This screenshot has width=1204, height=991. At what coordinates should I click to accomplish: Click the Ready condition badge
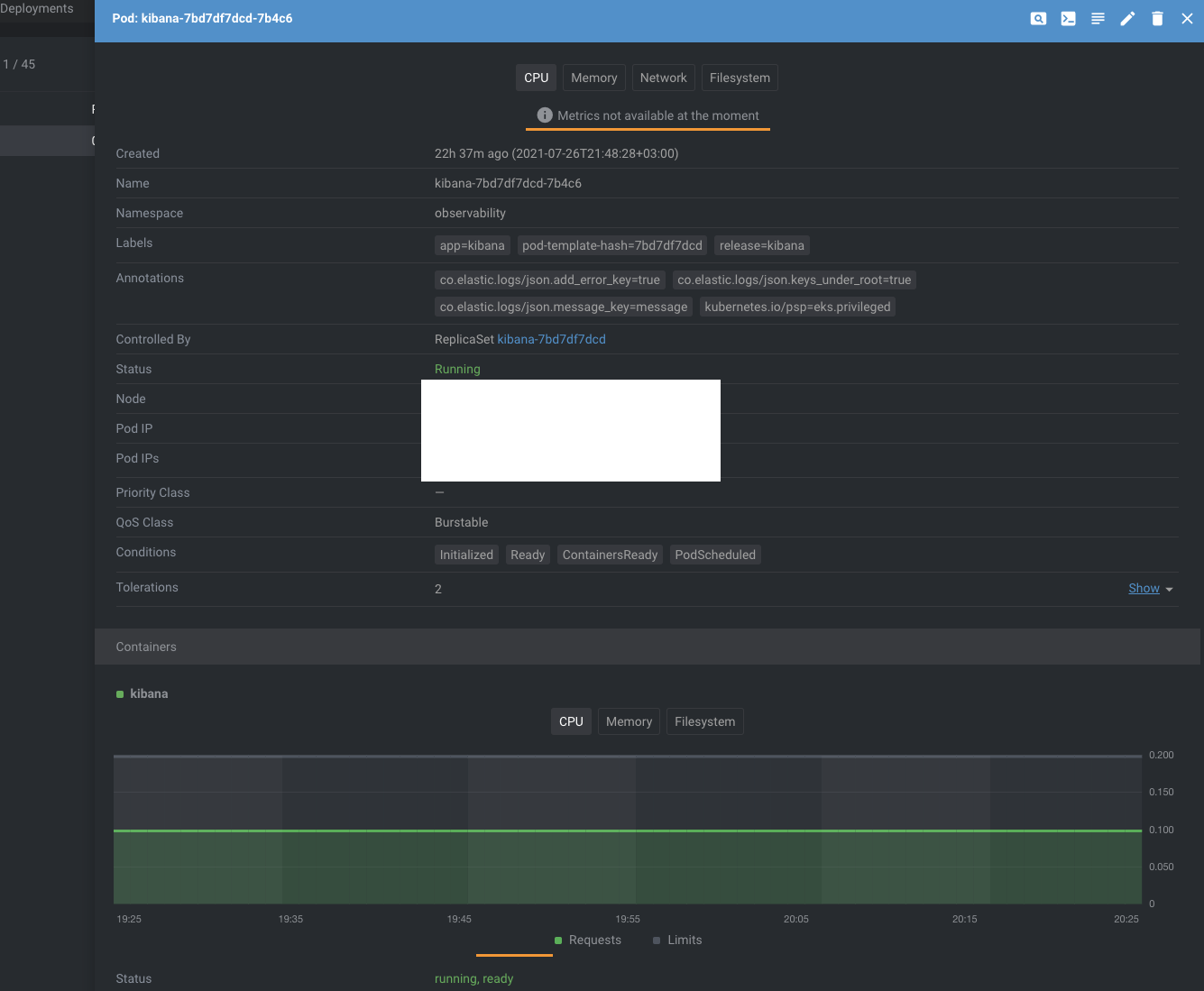tap(528, 555)
